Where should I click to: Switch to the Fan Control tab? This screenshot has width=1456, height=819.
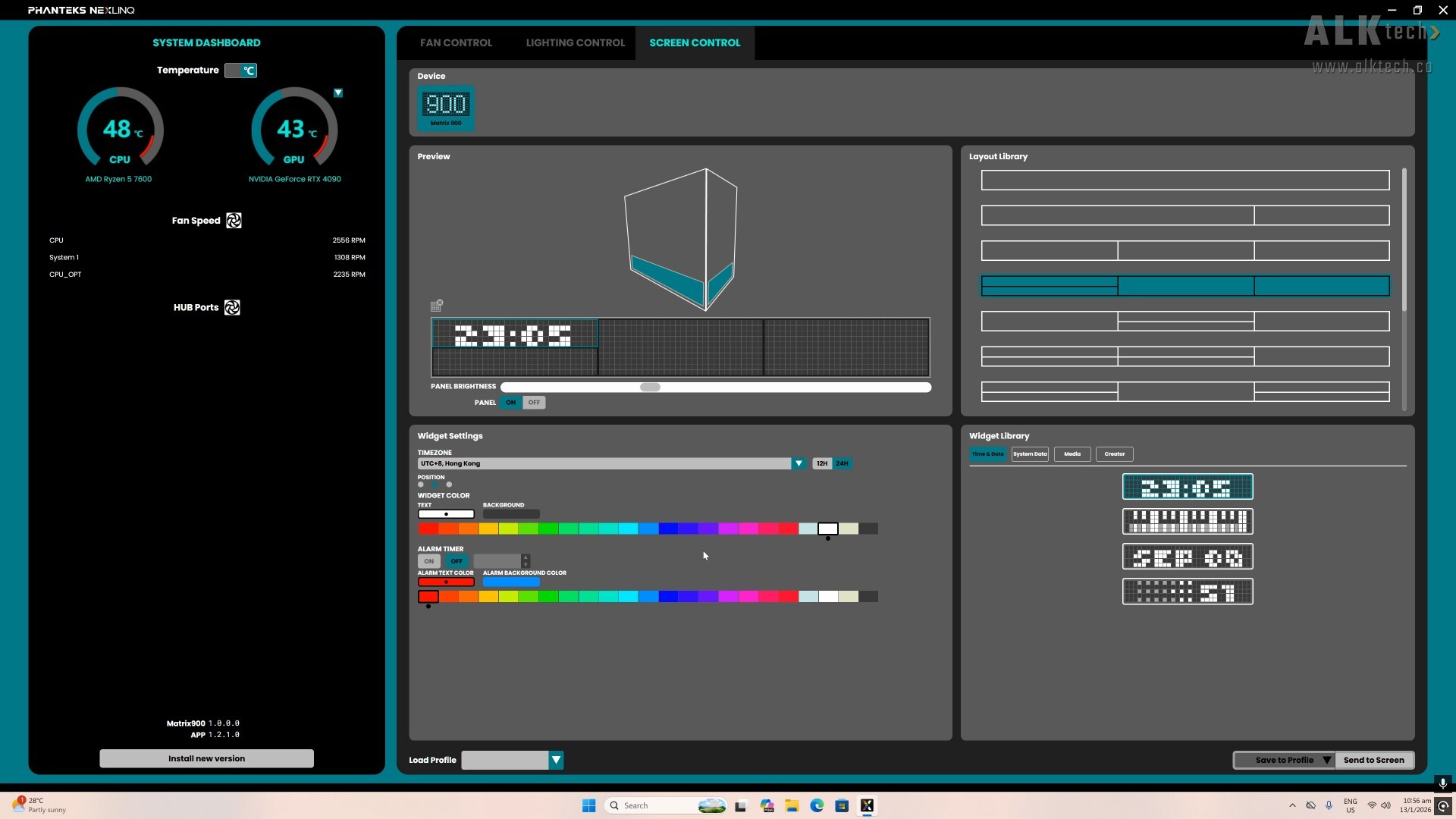pos(456,42)
